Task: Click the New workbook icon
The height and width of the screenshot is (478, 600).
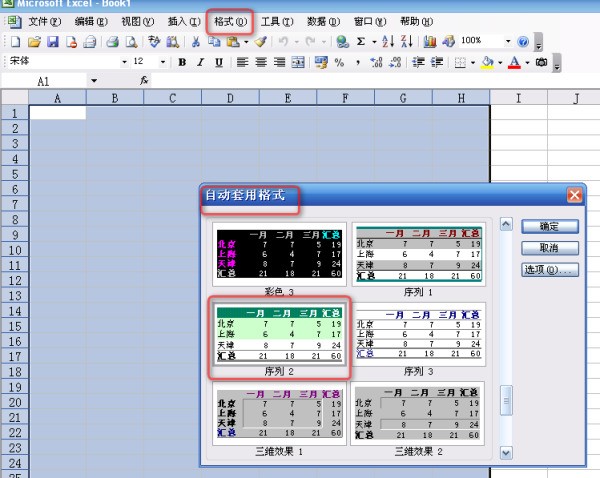Action: click(x=15, y=41)
